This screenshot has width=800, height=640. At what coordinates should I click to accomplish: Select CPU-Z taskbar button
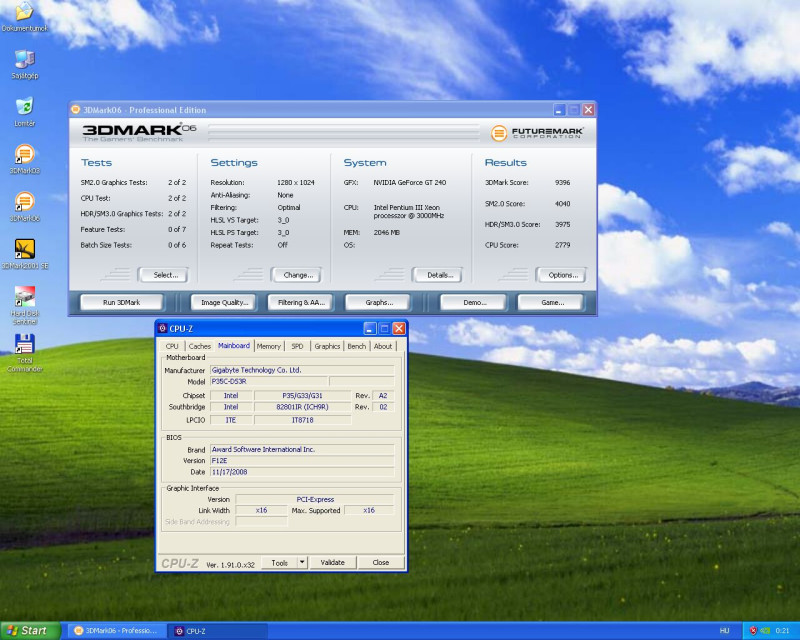(x=218, y=631)
